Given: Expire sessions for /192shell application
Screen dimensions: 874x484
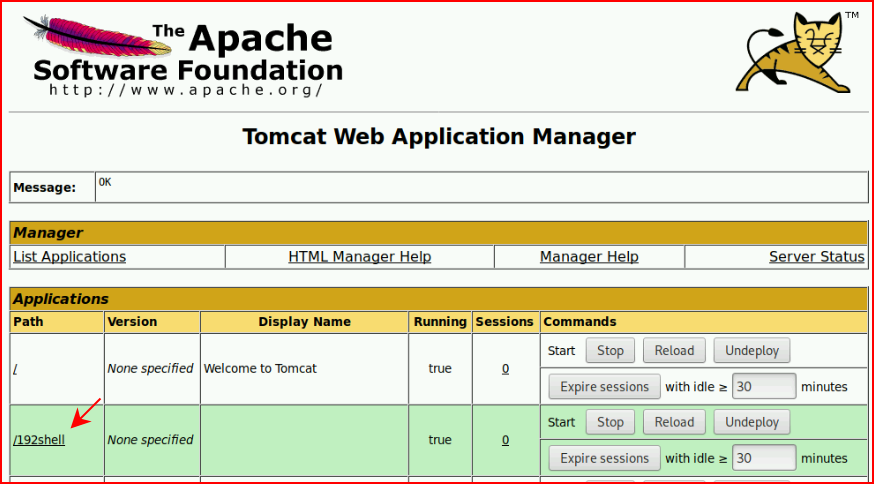Looking at the screenshot, I should 604,458.
